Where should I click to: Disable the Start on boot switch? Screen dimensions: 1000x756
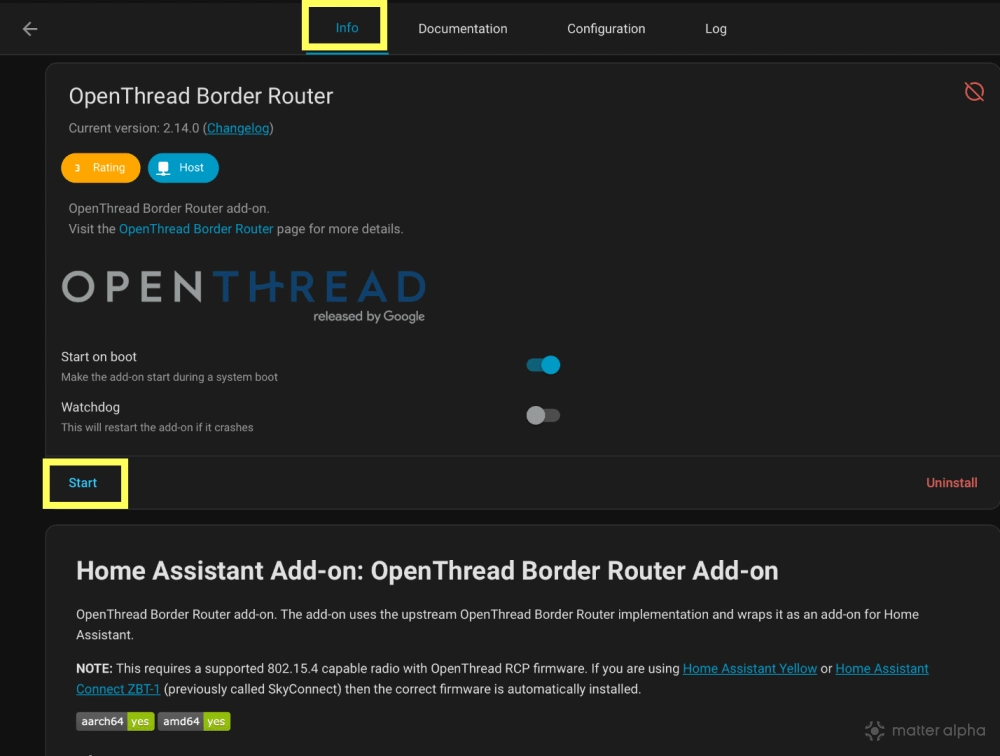click(x=543, y=365)
